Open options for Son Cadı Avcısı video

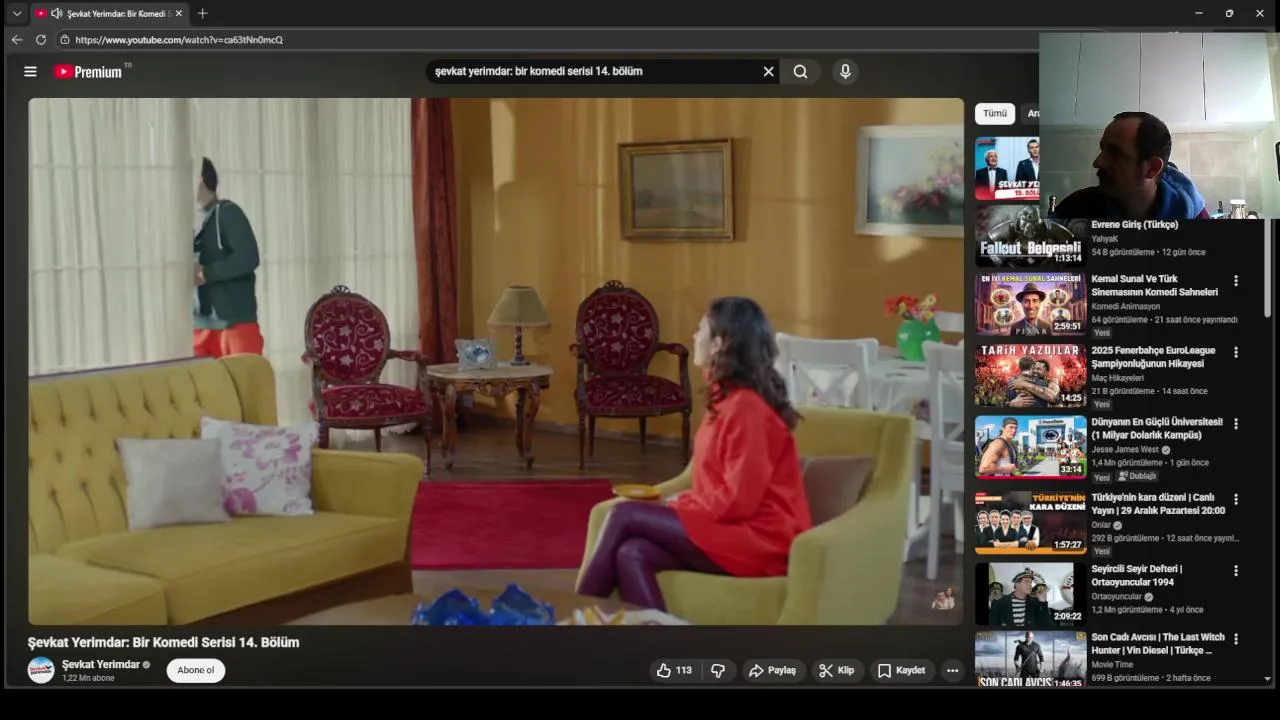pyautogui.click(x=1236, y=639)
